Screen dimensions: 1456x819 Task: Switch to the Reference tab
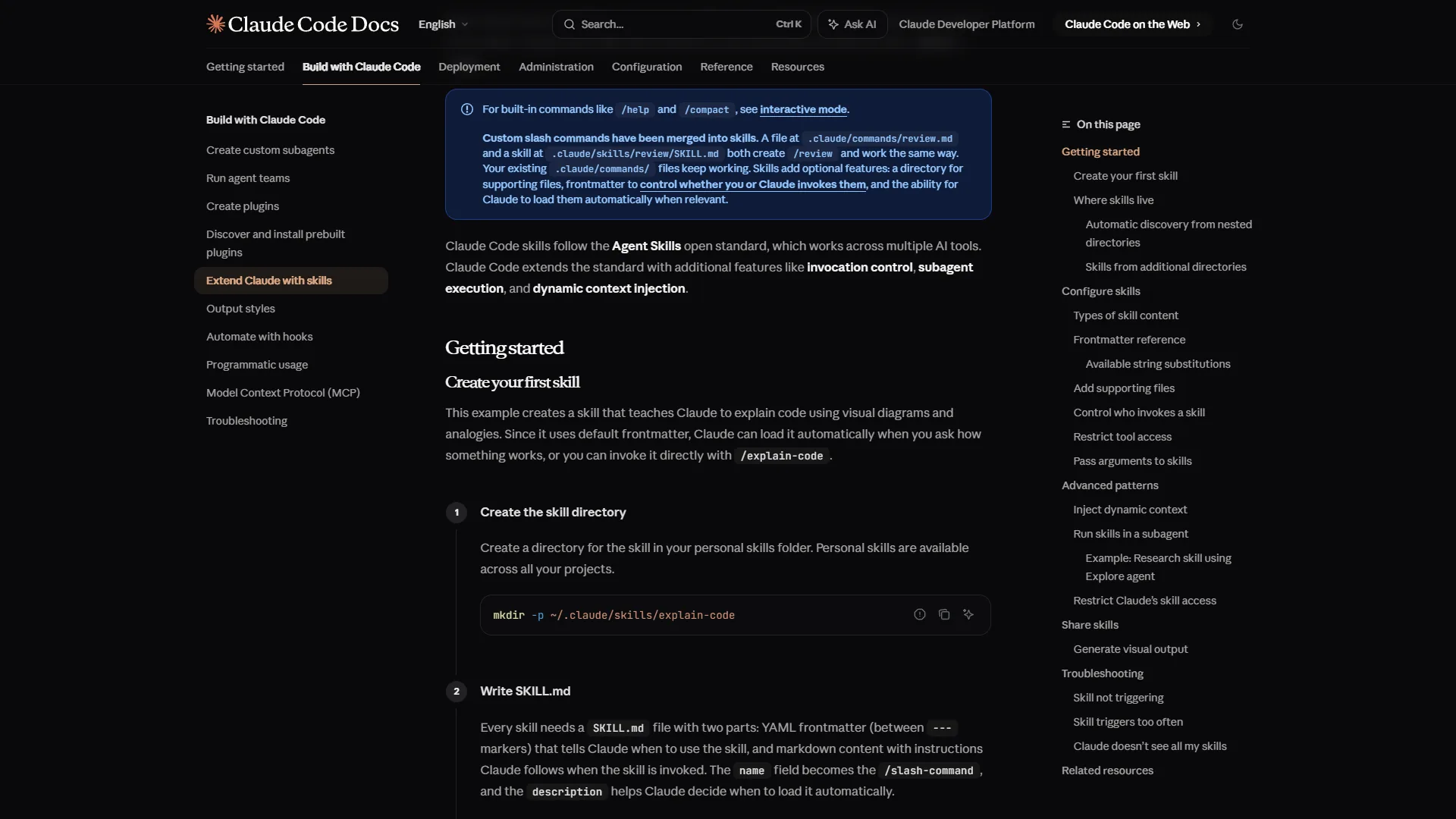726,67
